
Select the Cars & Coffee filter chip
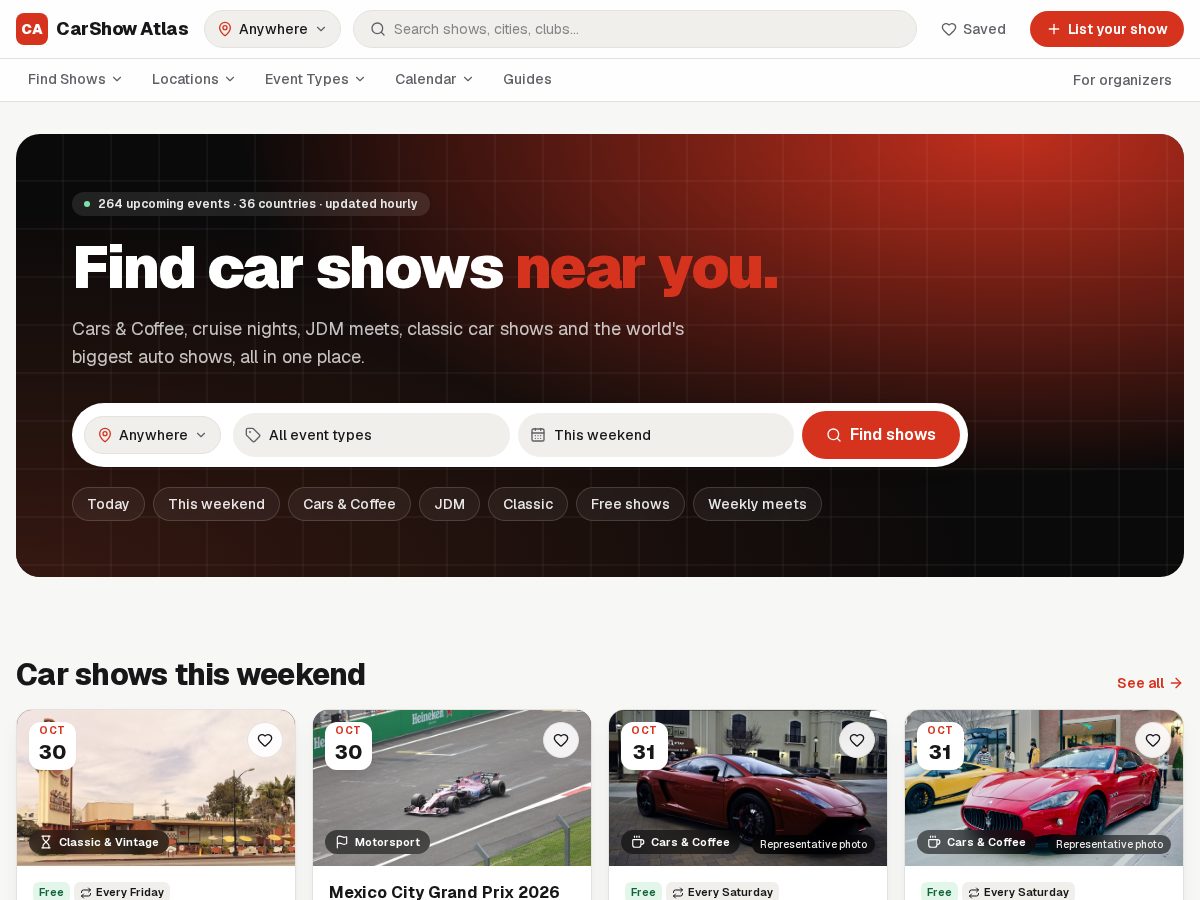tap(349, 504)
